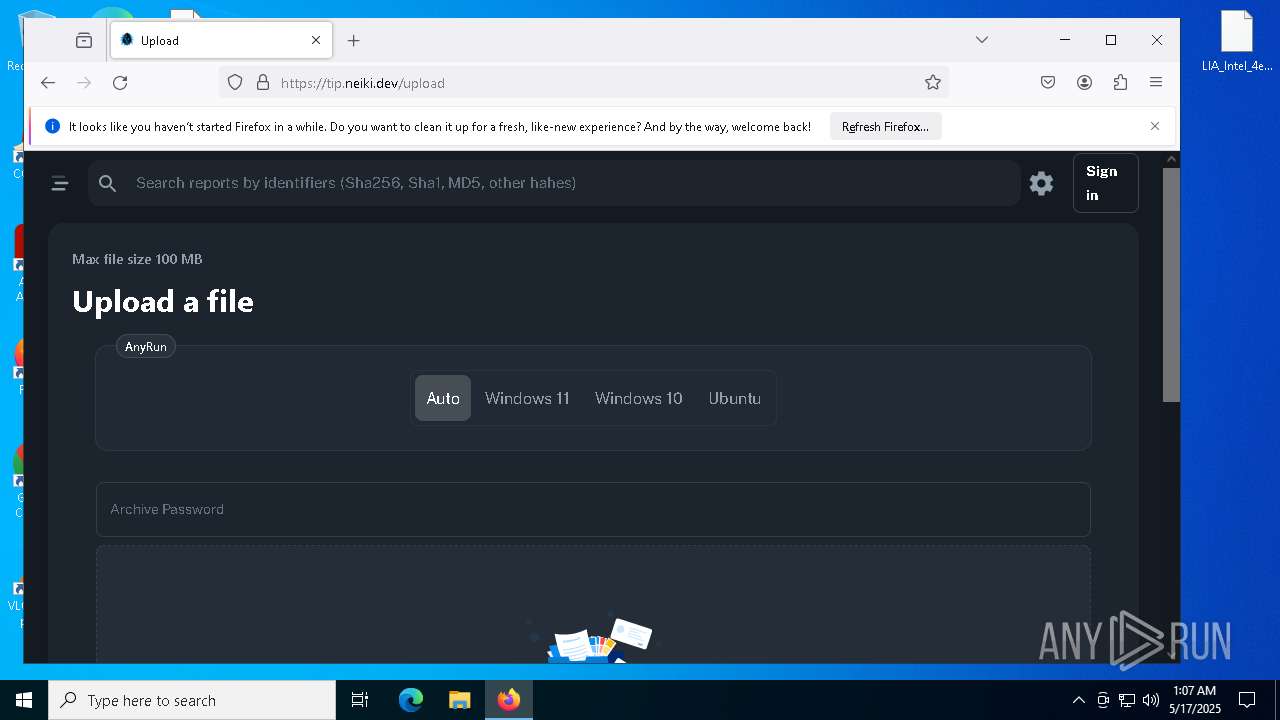Reload the current page
Image resolution: width=1280 pixels, height=720 pixels.
tap(120, 83)
